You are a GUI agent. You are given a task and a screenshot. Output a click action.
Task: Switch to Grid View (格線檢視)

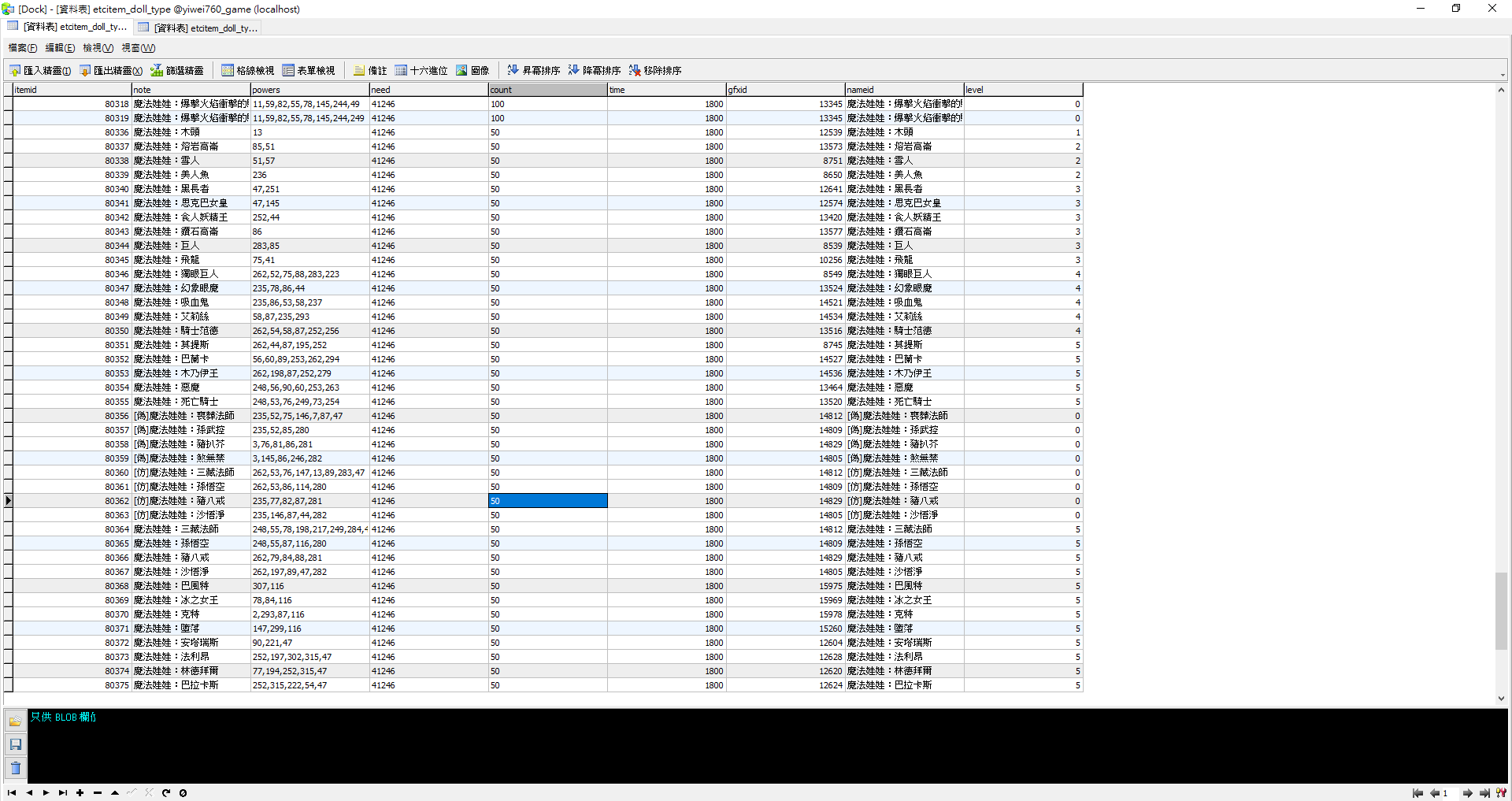tap(248, 70)
